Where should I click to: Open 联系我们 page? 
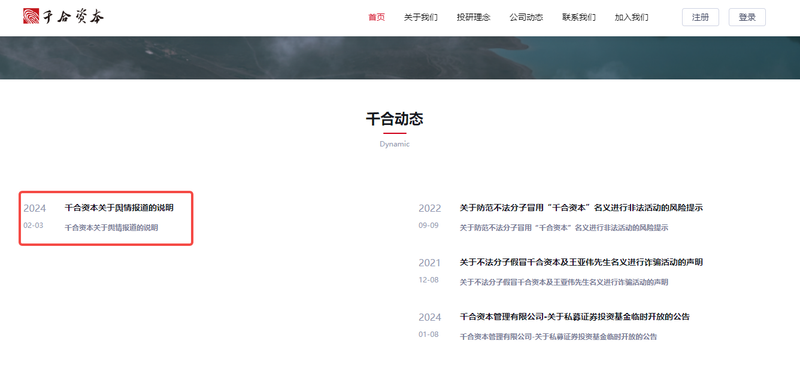point(579,17)
